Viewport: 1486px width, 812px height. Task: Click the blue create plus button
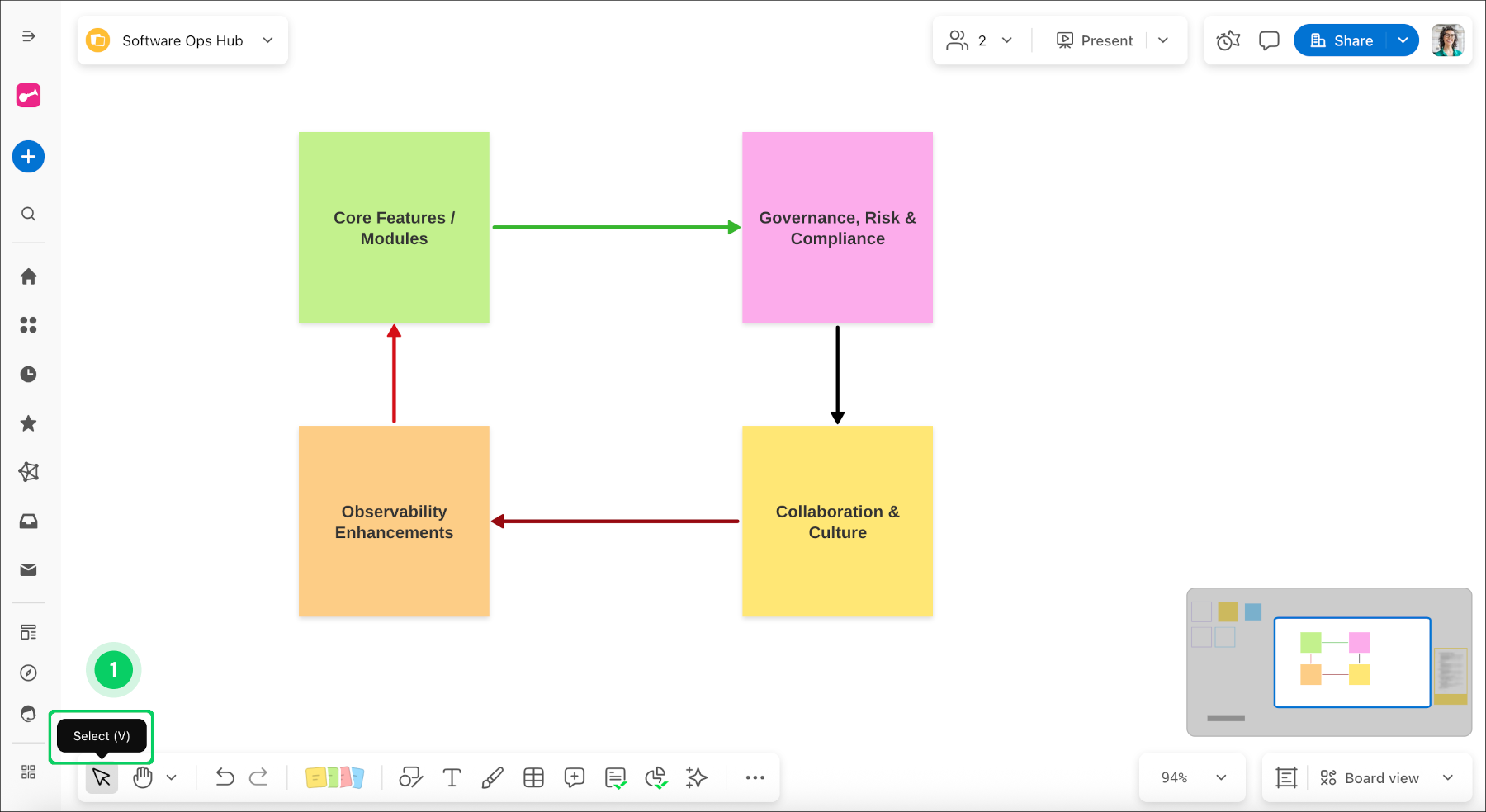[28, 157]
